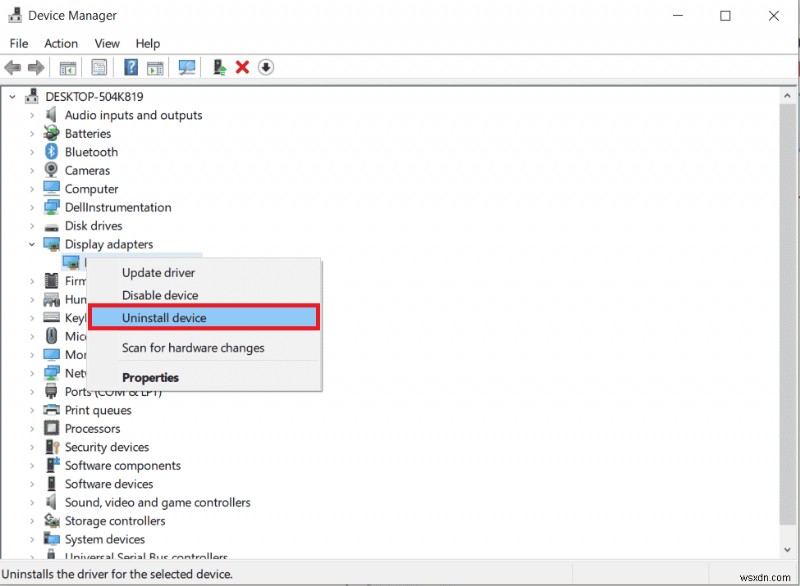
Task: Click the Properties toolbar icon
Action: pyautogui.click(x=100, y=67)
